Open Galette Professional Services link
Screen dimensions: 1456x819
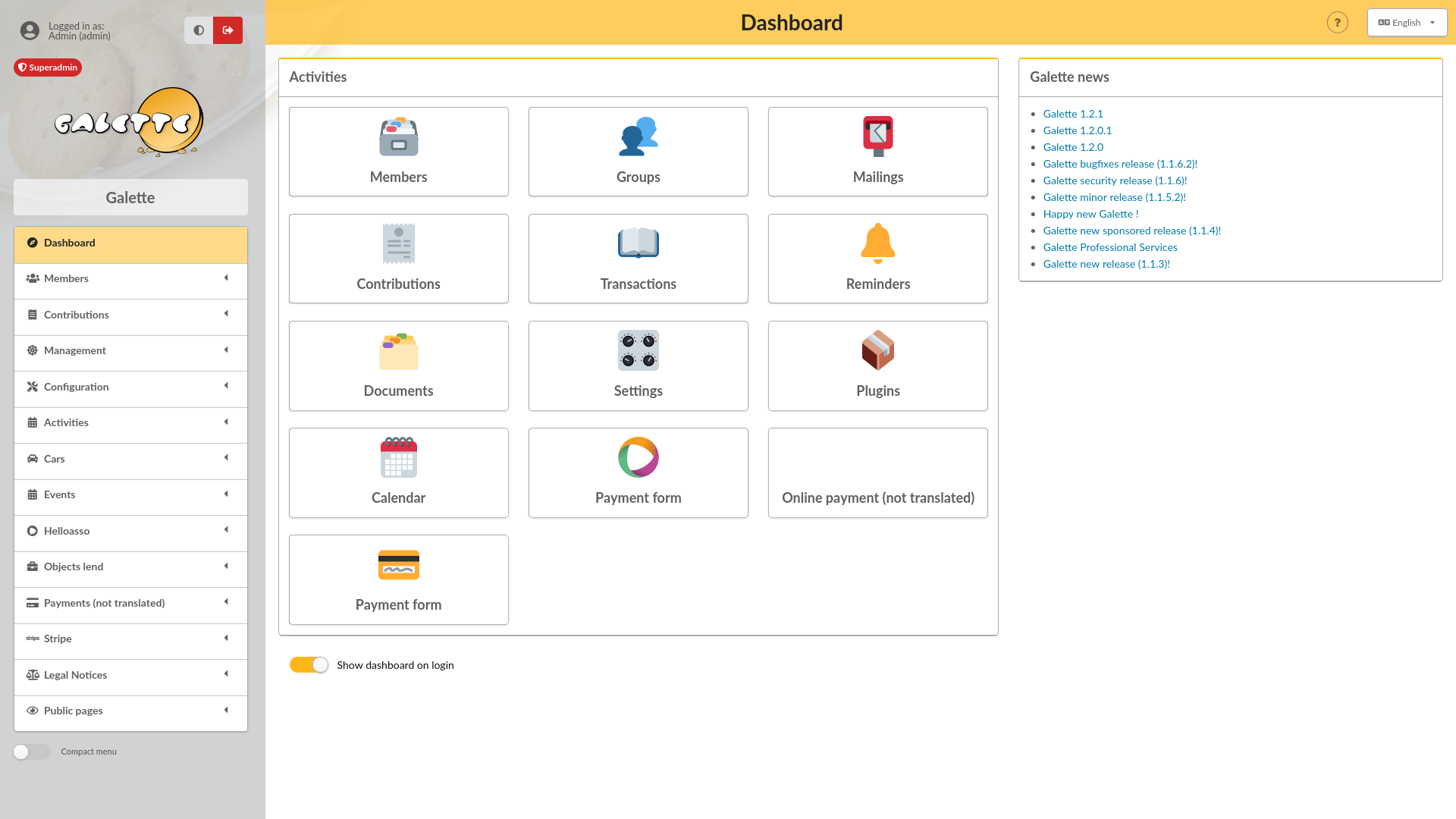click(x=1110, y=247)
